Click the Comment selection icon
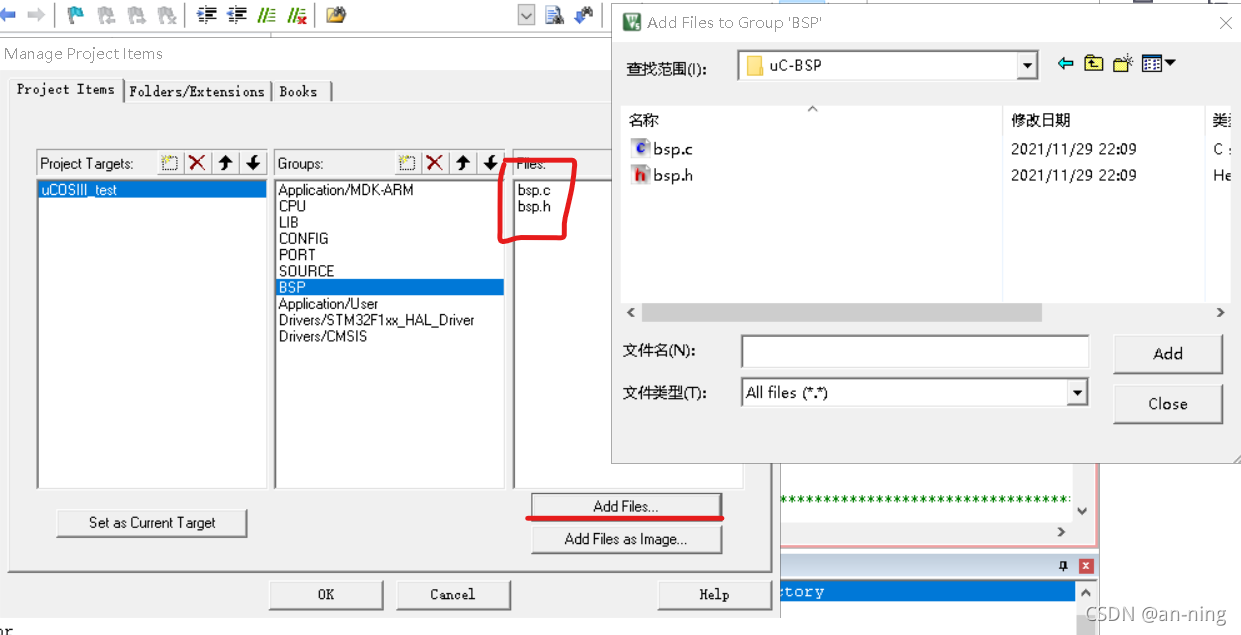The image size is (1241, 635). click(267, 15)
